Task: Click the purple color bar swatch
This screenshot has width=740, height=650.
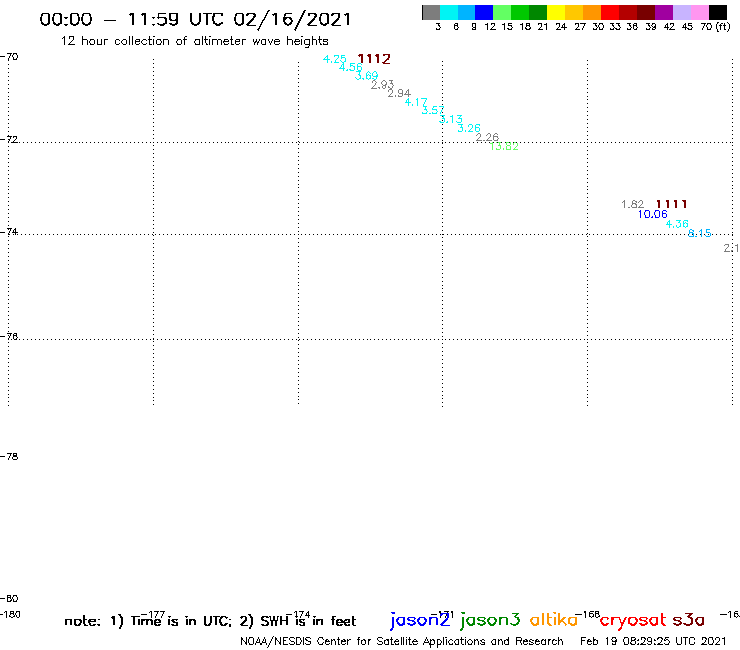Action: pos(664,12)
